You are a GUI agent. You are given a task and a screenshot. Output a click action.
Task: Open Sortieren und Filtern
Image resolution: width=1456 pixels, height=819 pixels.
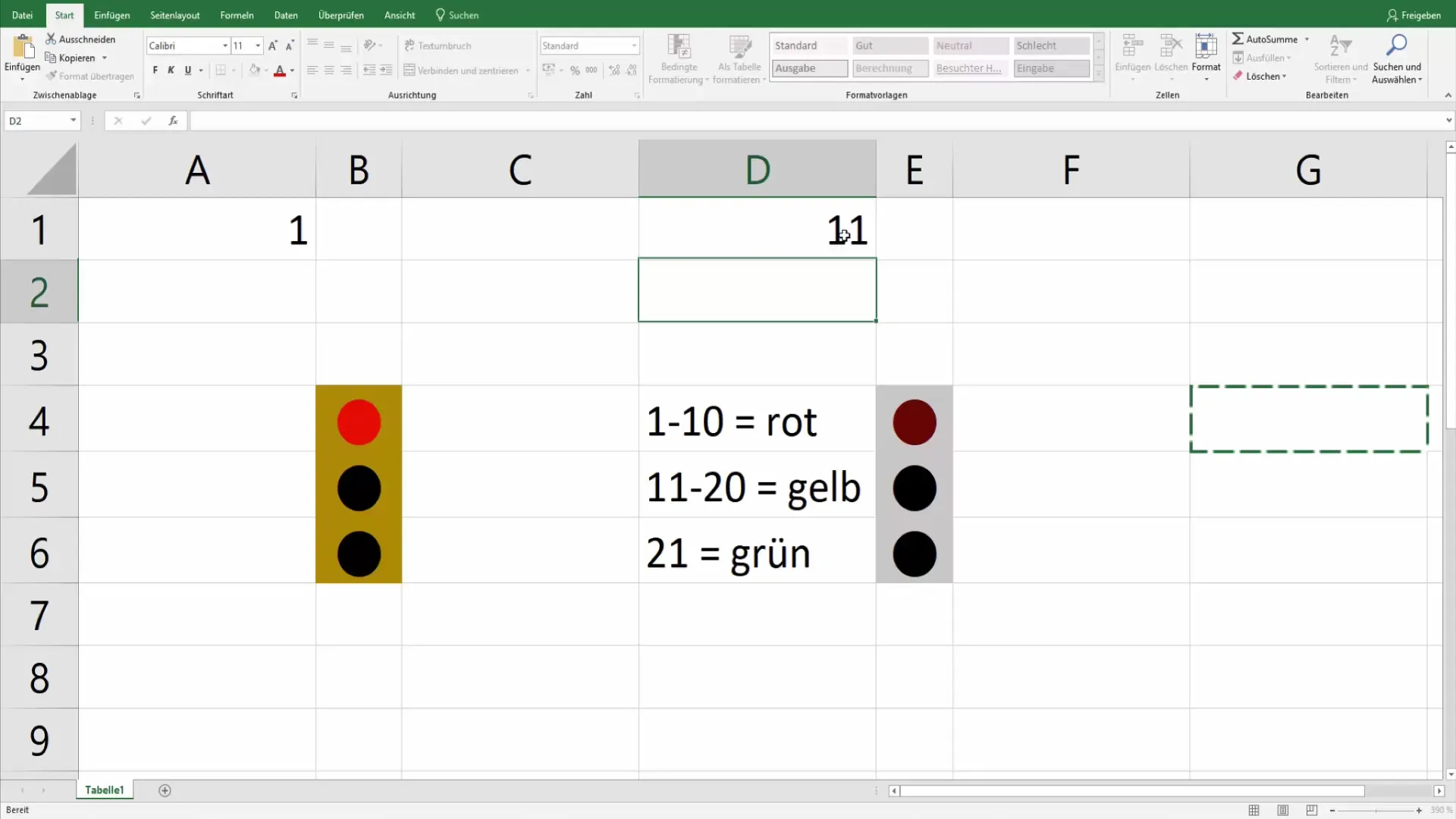click(x=1341, y=59)
